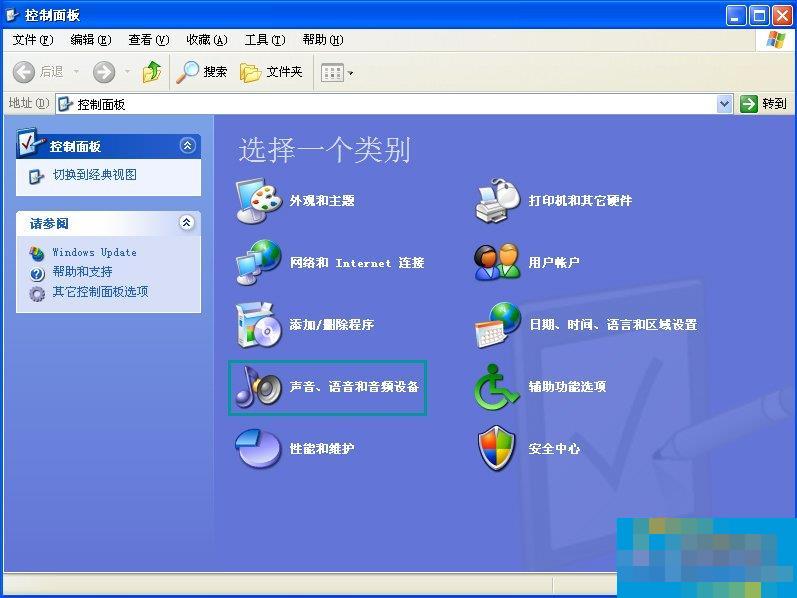Click the 辅助功能选项 accessibility icon
This screenshot has width=797, height=598.
pyautogui.click(x=497, y=387)
